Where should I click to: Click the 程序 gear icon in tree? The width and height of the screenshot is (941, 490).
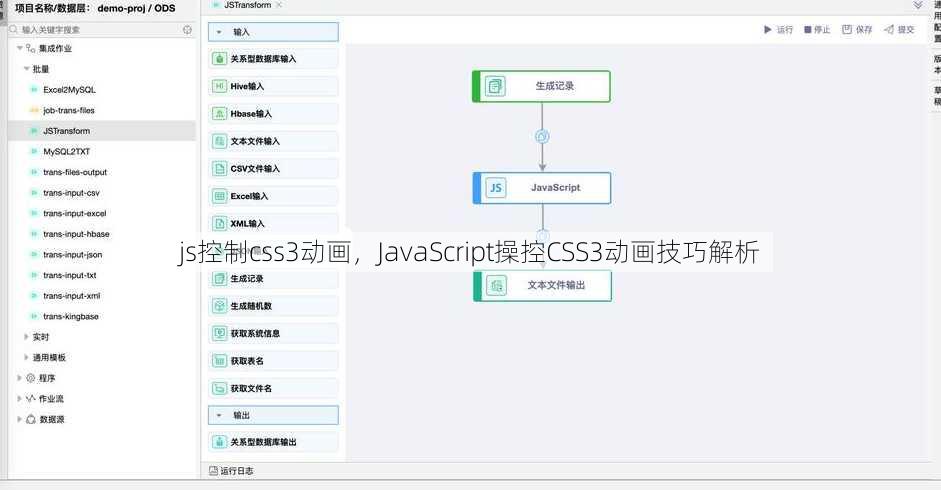point(31,378)
